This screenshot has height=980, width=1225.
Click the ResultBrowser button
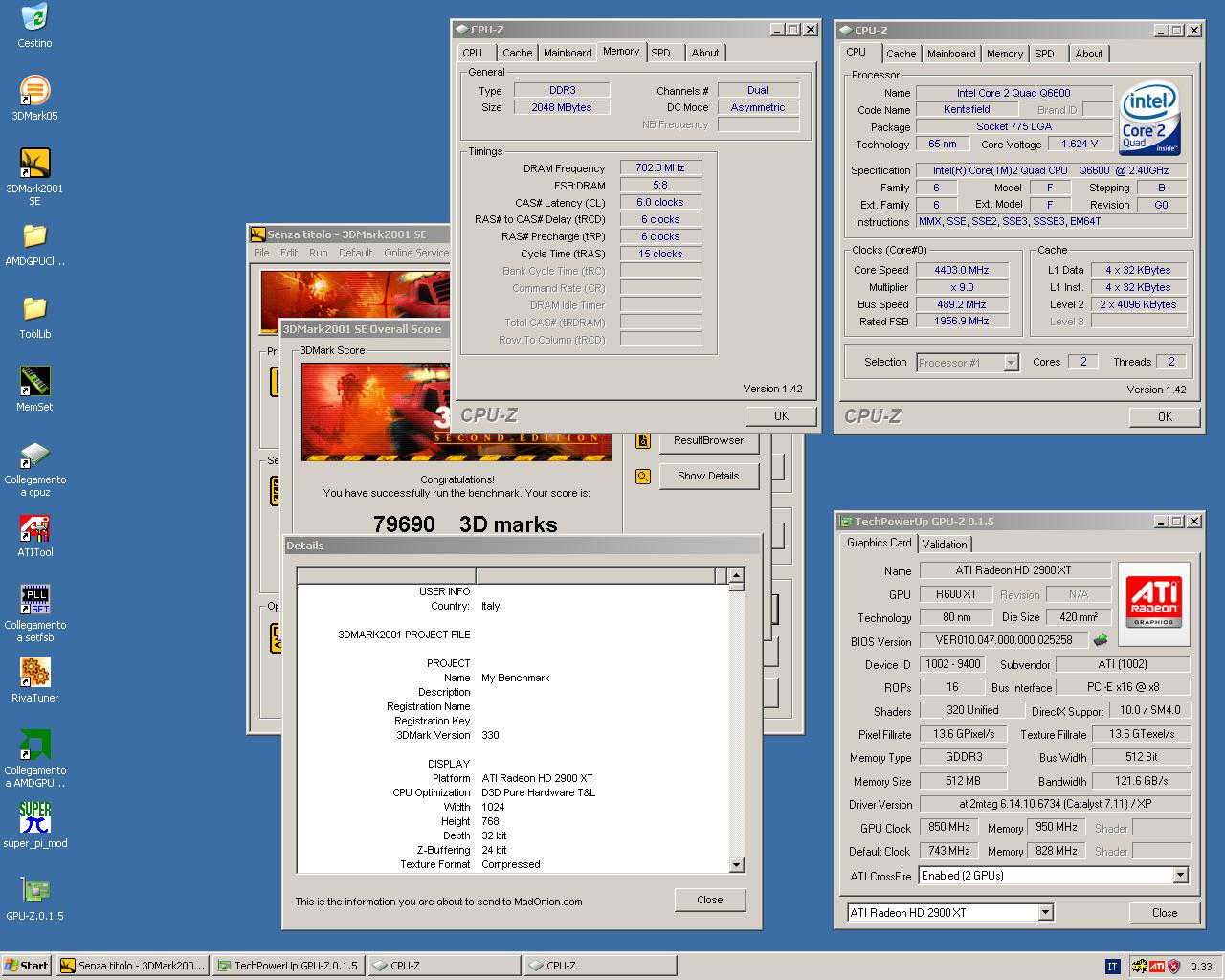pyautogui.click(x=708, y=441)
